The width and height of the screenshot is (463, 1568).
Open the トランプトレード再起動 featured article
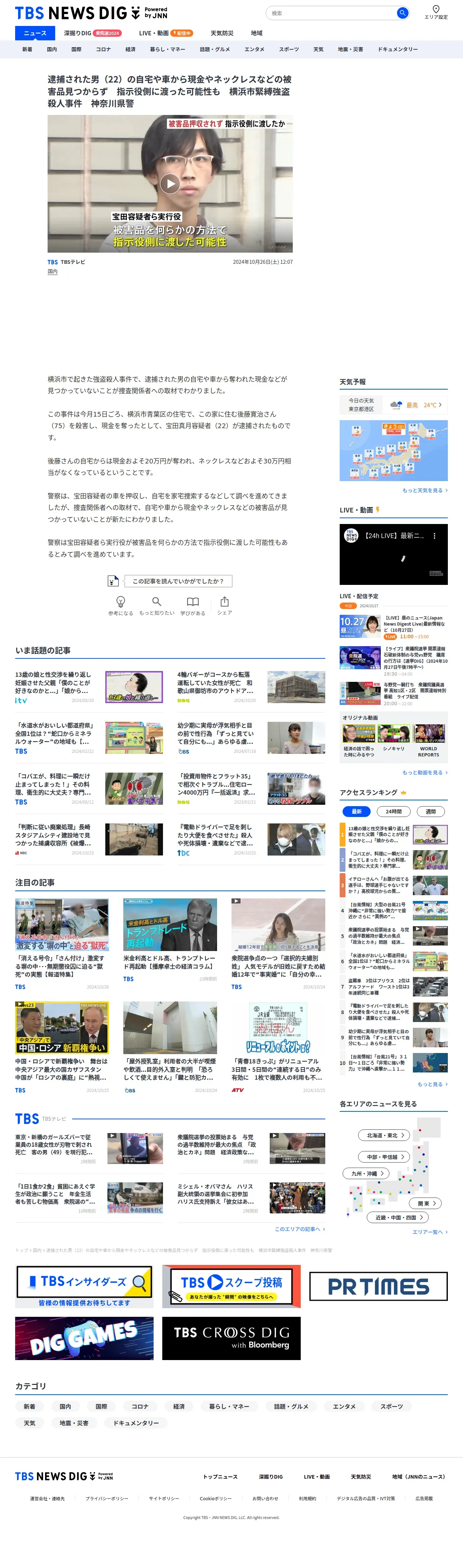(x=170, y=940)
